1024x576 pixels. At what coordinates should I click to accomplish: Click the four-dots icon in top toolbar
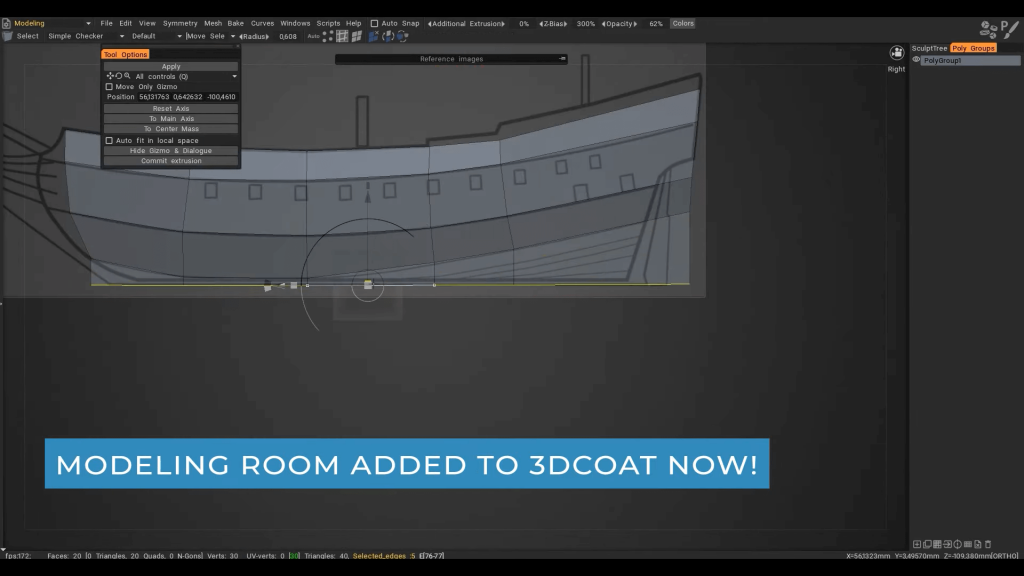coord(328,37)
